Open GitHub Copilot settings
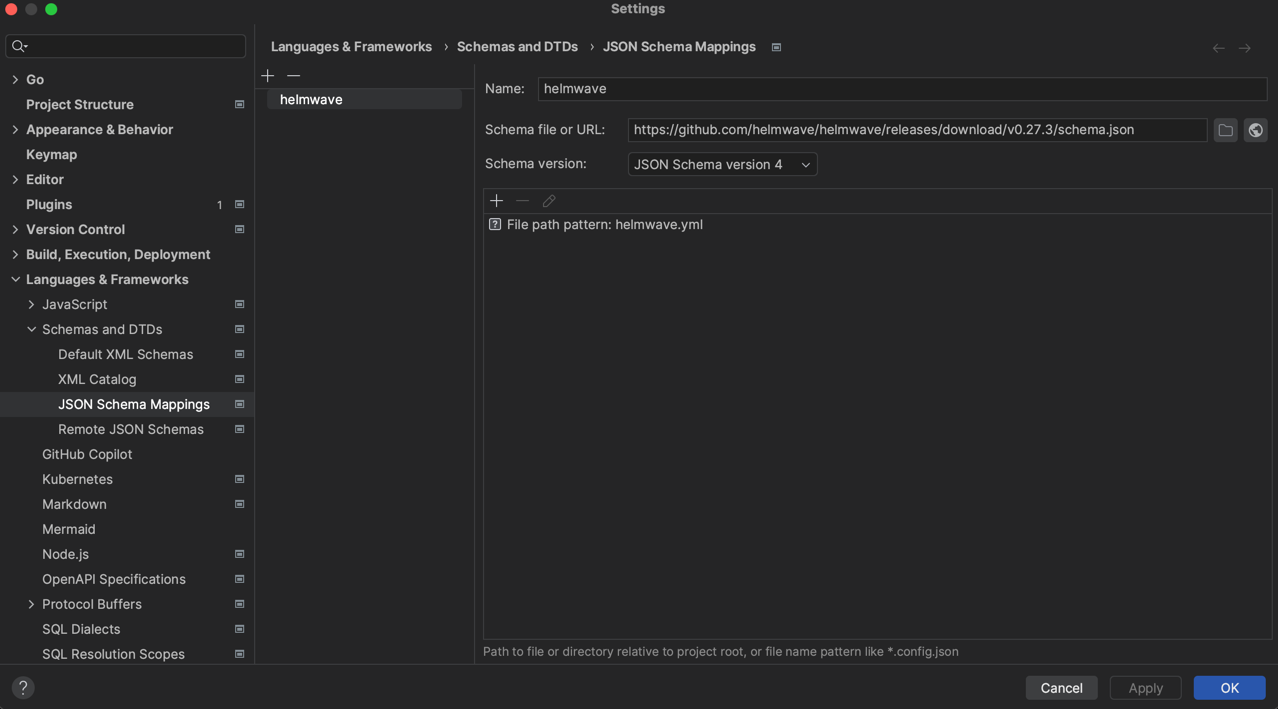The image size is (1278, 709). (87, 454)
